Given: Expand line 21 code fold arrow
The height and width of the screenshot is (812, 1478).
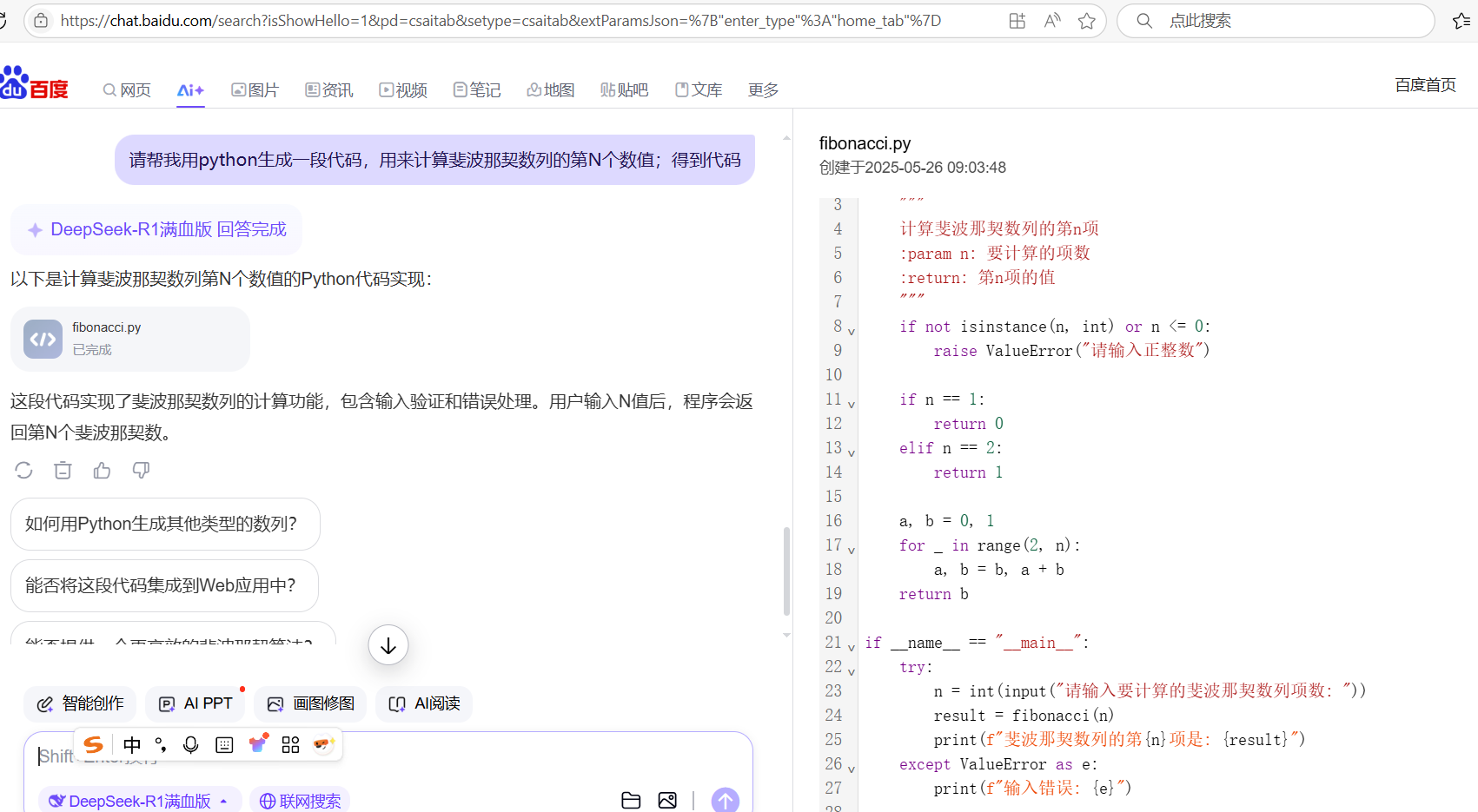Looking at the screenshot, I should tap(852, 647).
